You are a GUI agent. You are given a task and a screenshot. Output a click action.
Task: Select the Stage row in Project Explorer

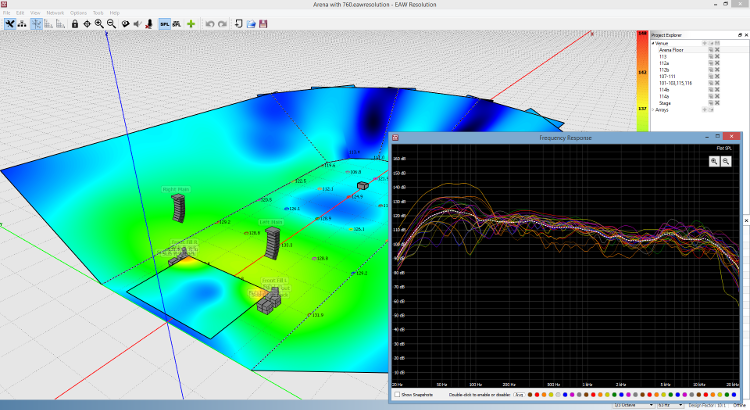(665, 103)
